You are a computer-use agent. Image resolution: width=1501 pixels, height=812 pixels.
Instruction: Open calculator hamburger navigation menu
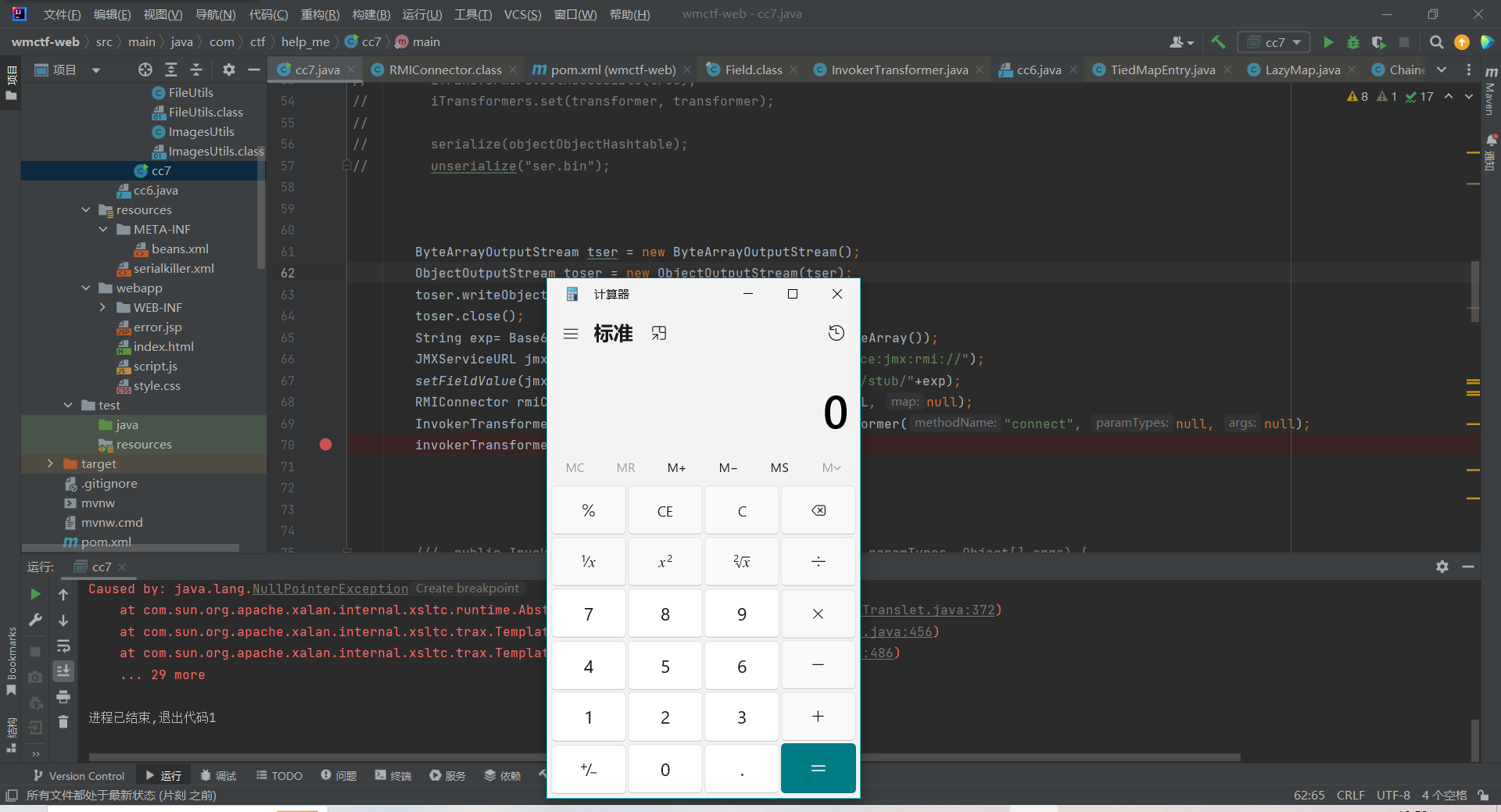pyautogui.click(x=571, y=334)
